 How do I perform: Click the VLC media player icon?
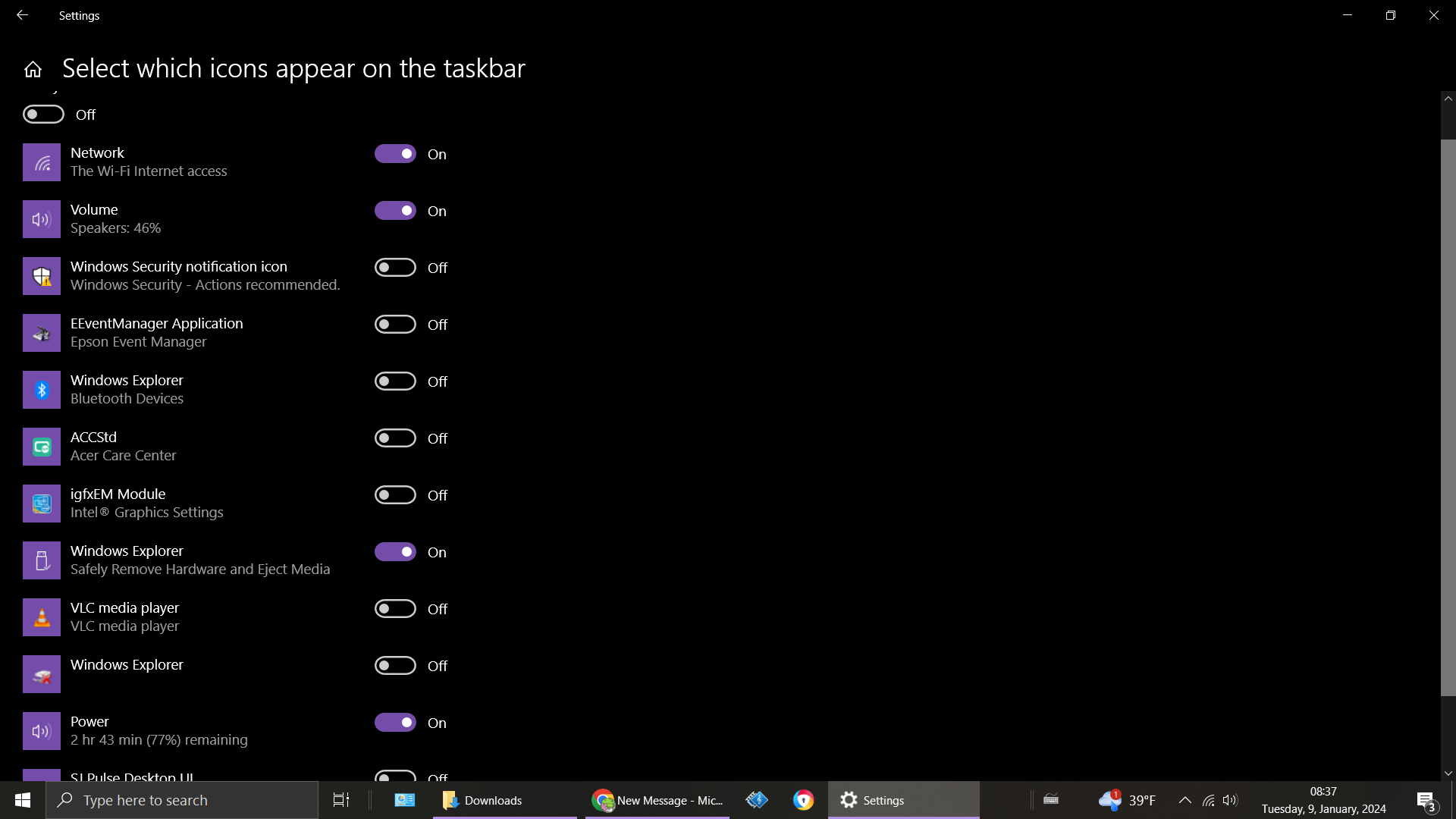pos(41,617)
